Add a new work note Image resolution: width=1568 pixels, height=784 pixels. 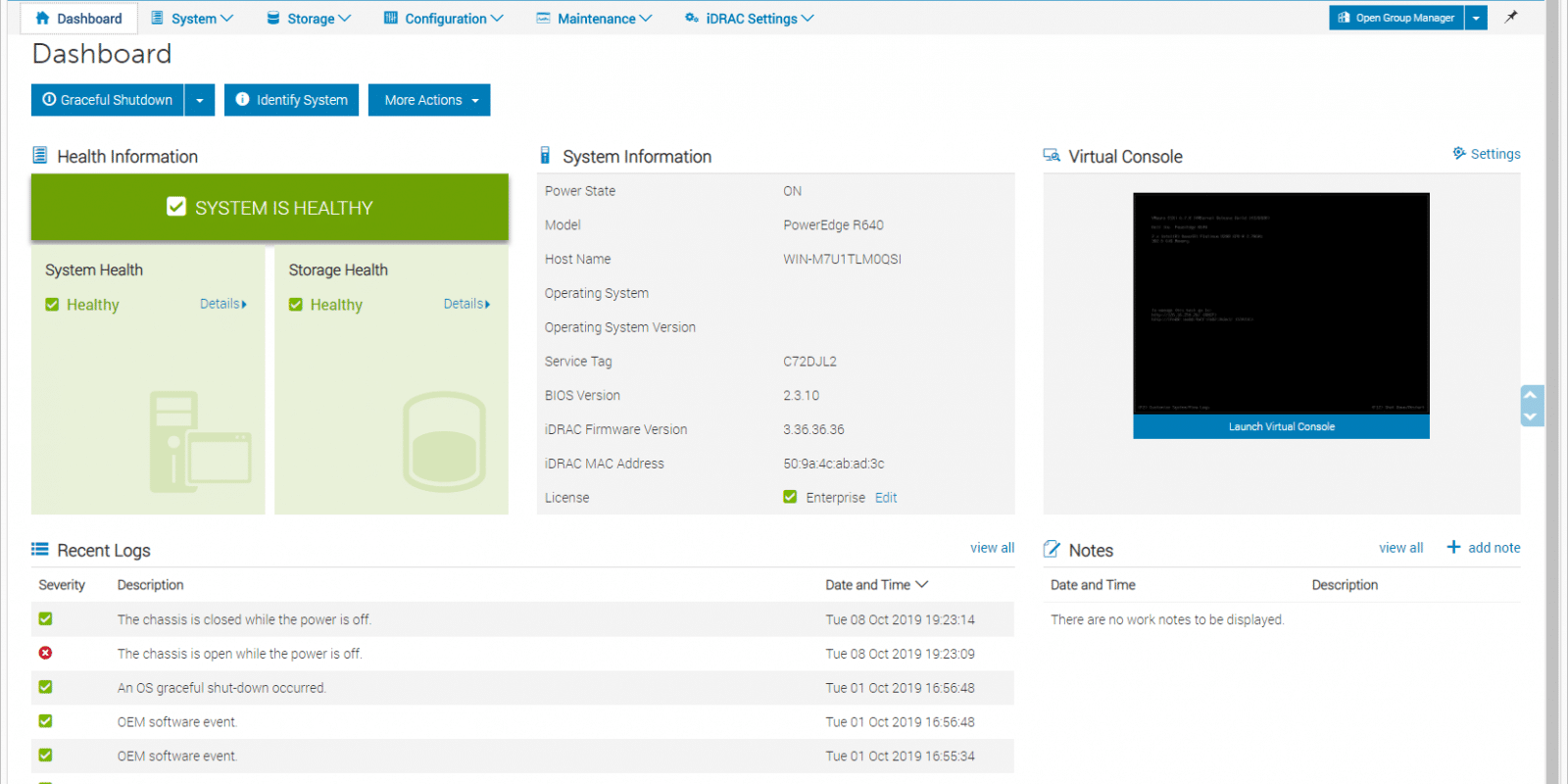pyautogui.click(x=1494, y=548)
